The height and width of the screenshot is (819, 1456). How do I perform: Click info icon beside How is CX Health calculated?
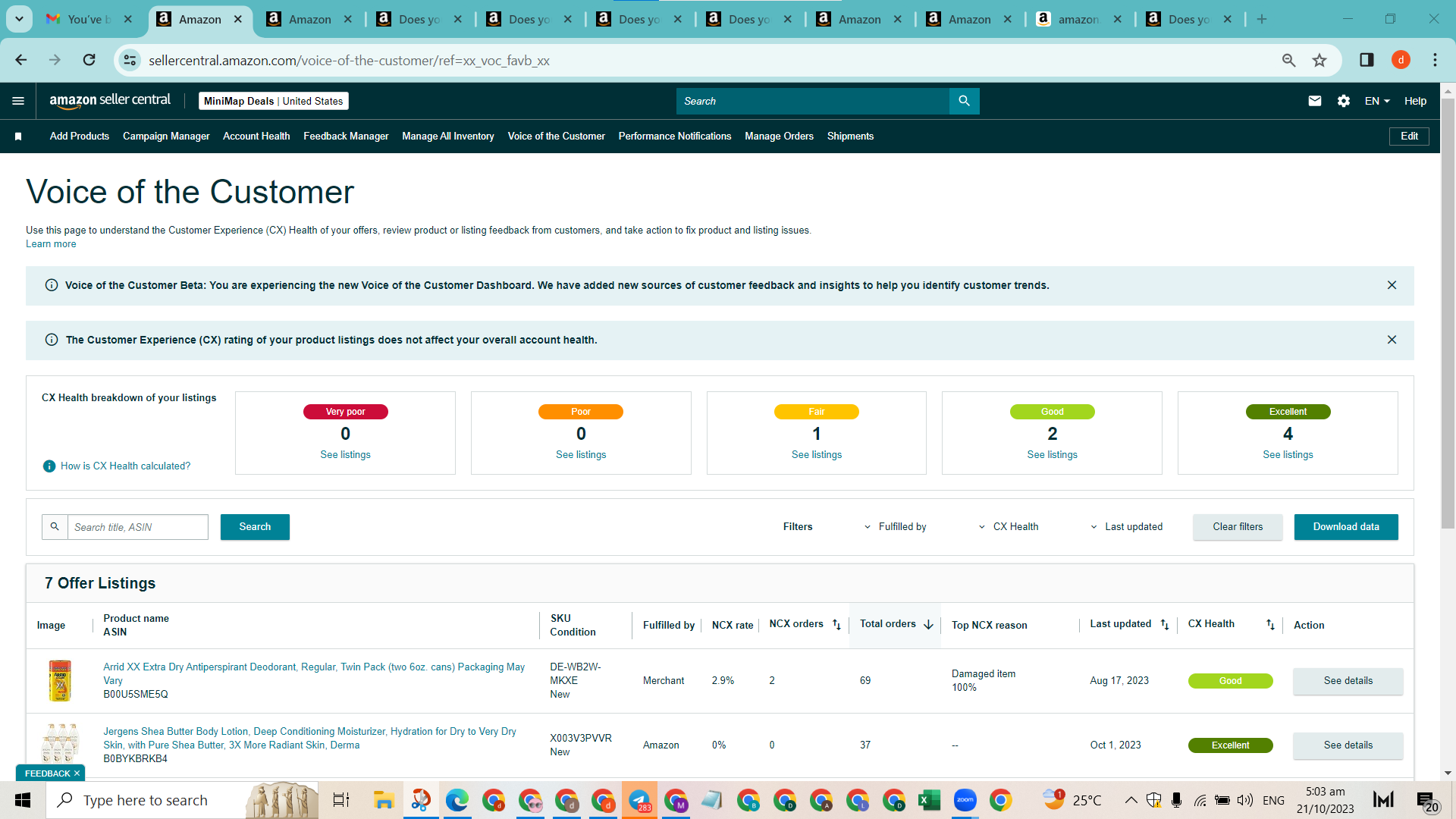point(49,466)
